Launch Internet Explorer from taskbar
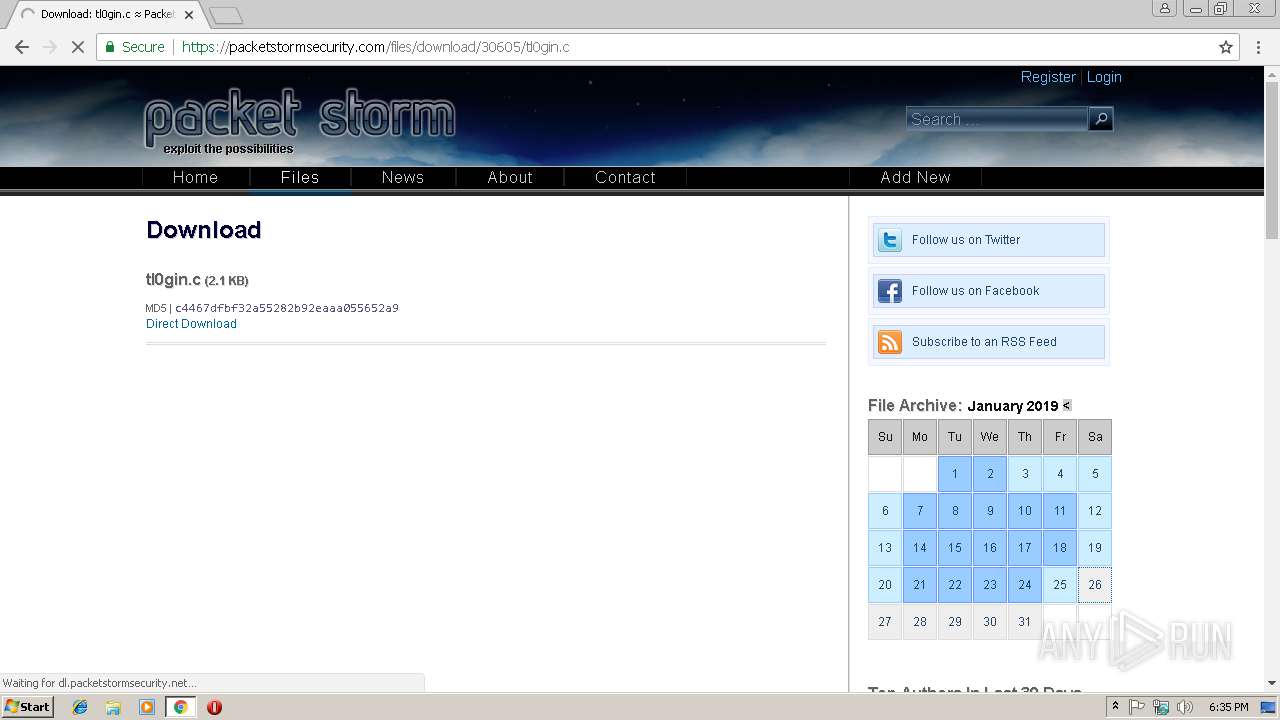Screen dimensions: 1280x720 [x=80, y=707]
